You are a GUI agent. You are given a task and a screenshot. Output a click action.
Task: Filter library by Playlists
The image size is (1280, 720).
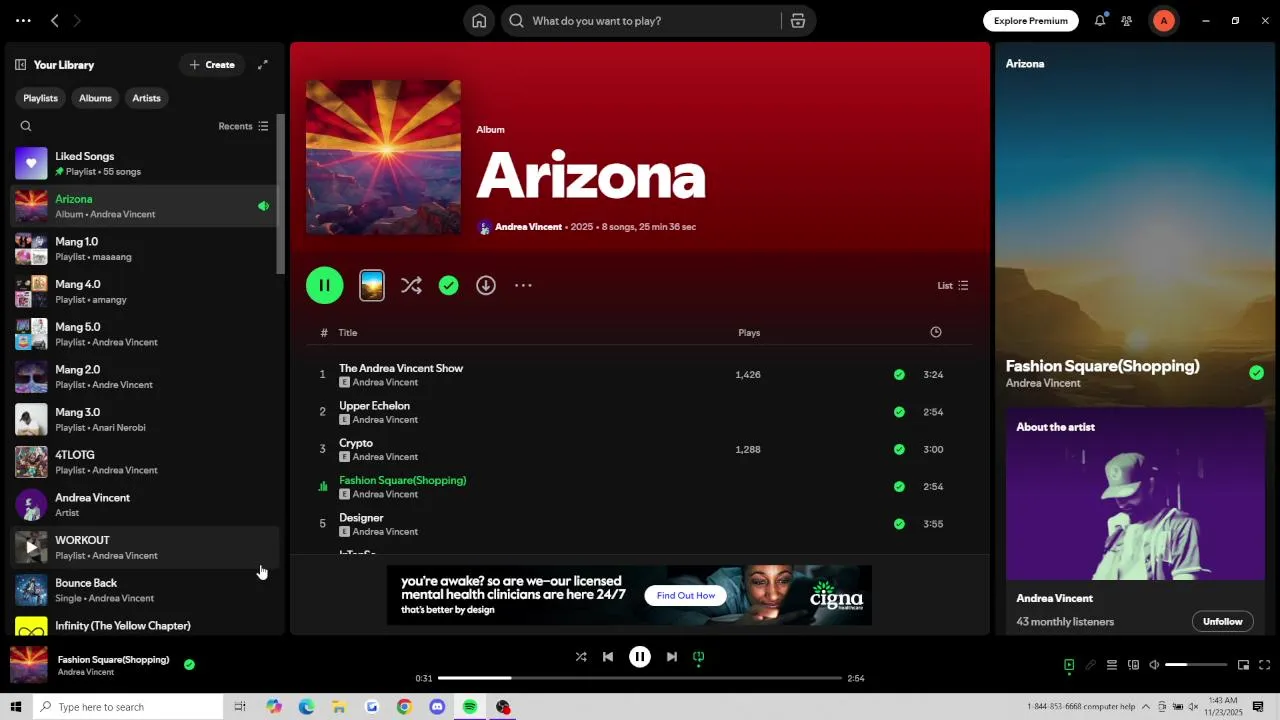pyautogui.click(x=41, y=98)
